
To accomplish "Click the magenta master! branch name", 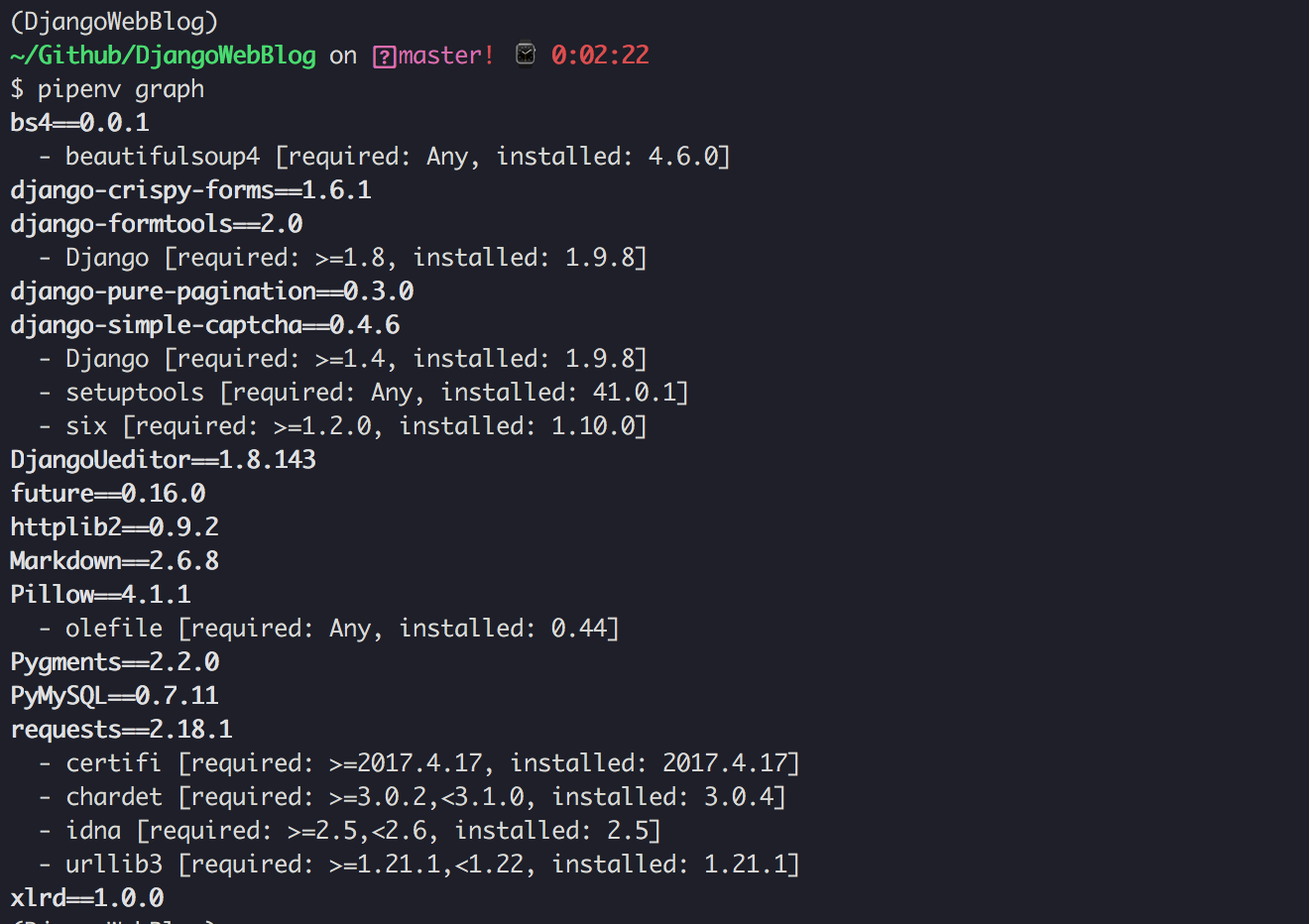I will 446,56.
